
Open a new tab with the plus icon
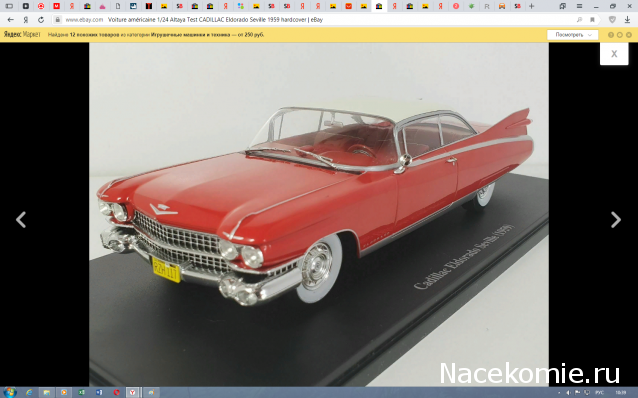pyautogui.click(x=531, y=6)
